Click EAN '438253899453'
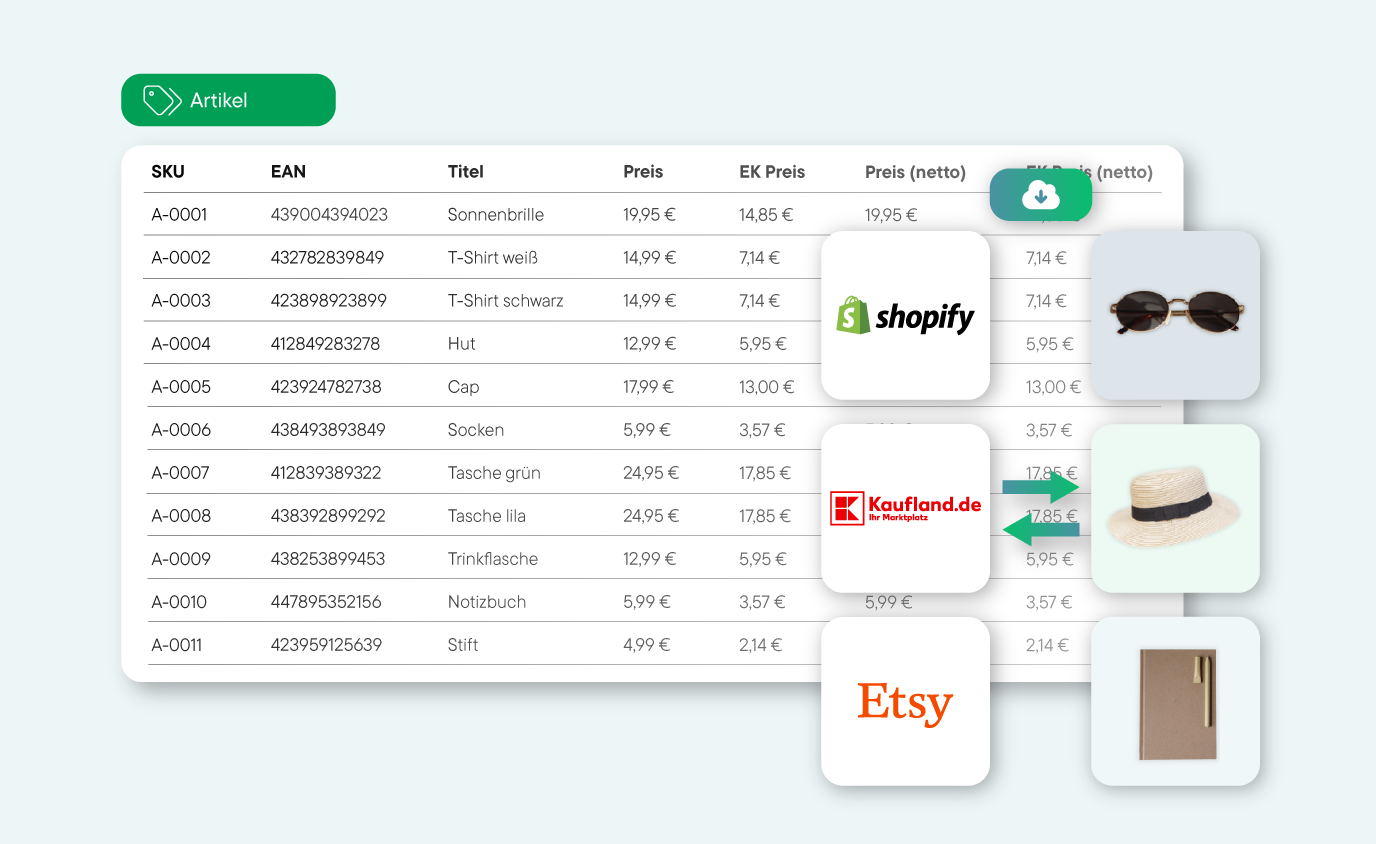Screen dimensions: 1376x844 pos(328,559)
